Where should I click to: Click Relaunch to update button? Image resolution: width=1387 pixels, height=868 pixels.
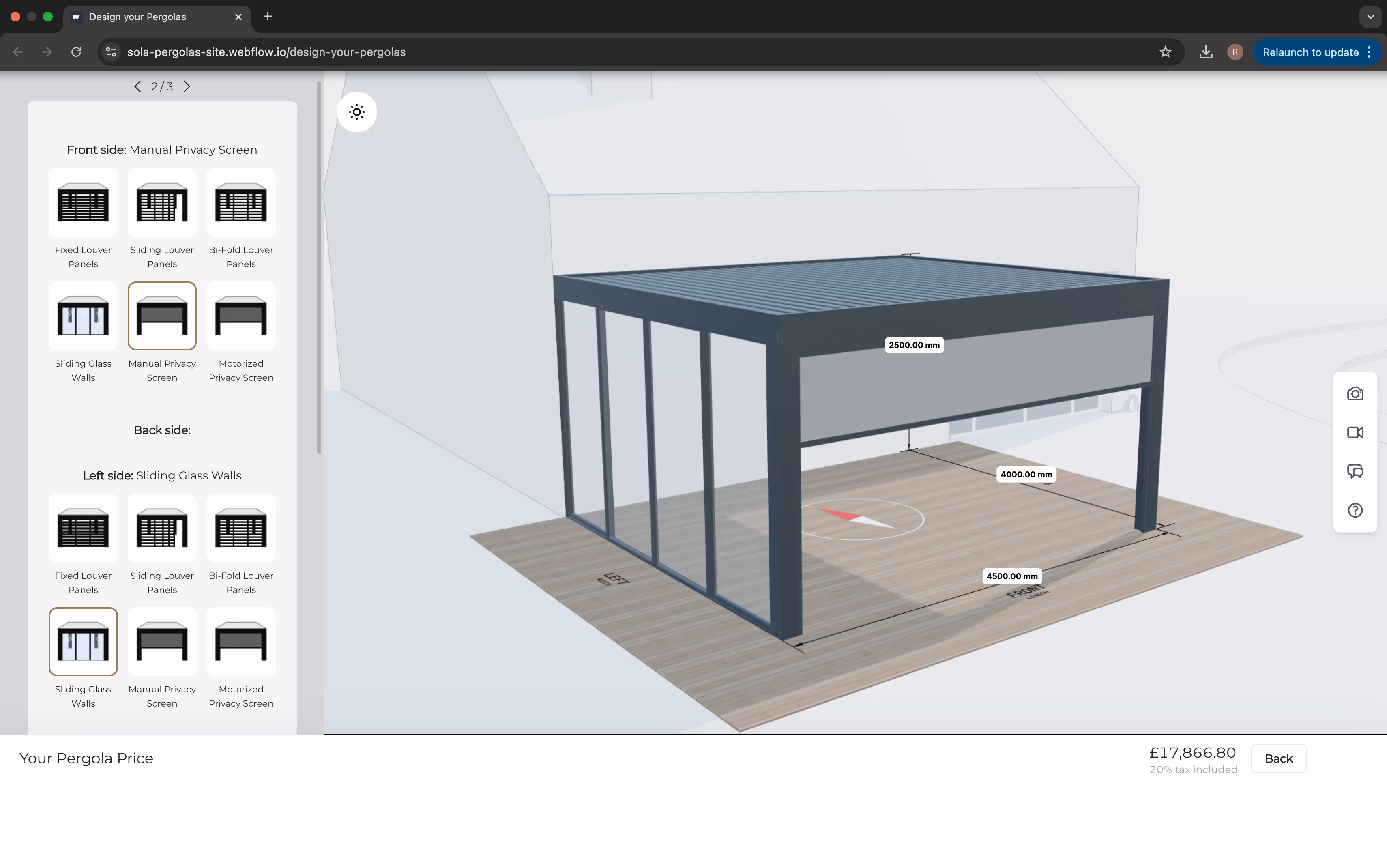pyautogui.click(x=1310, y=52)
